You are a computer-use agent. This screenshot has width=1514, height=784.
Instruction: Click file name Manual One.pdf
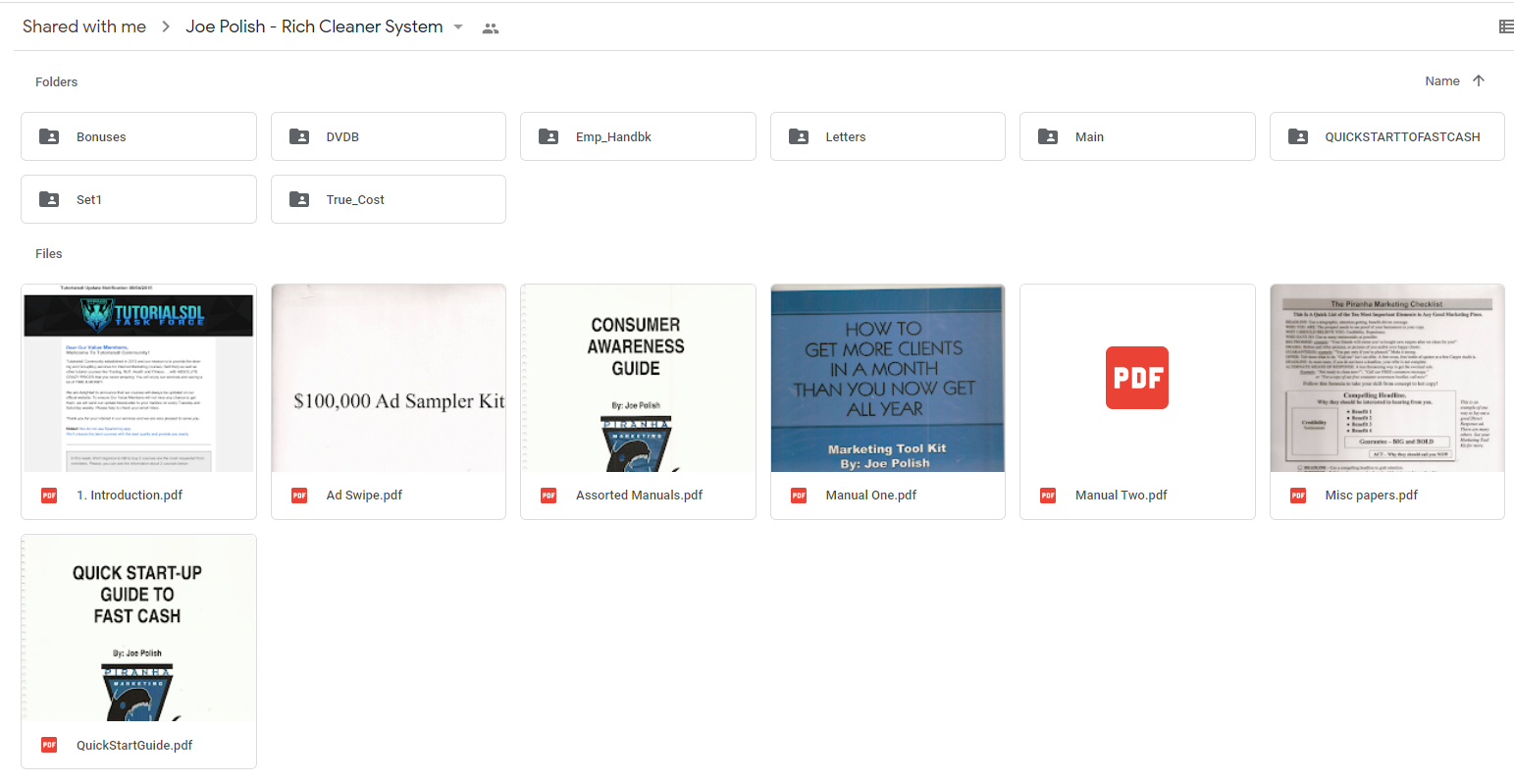point(871,496)
